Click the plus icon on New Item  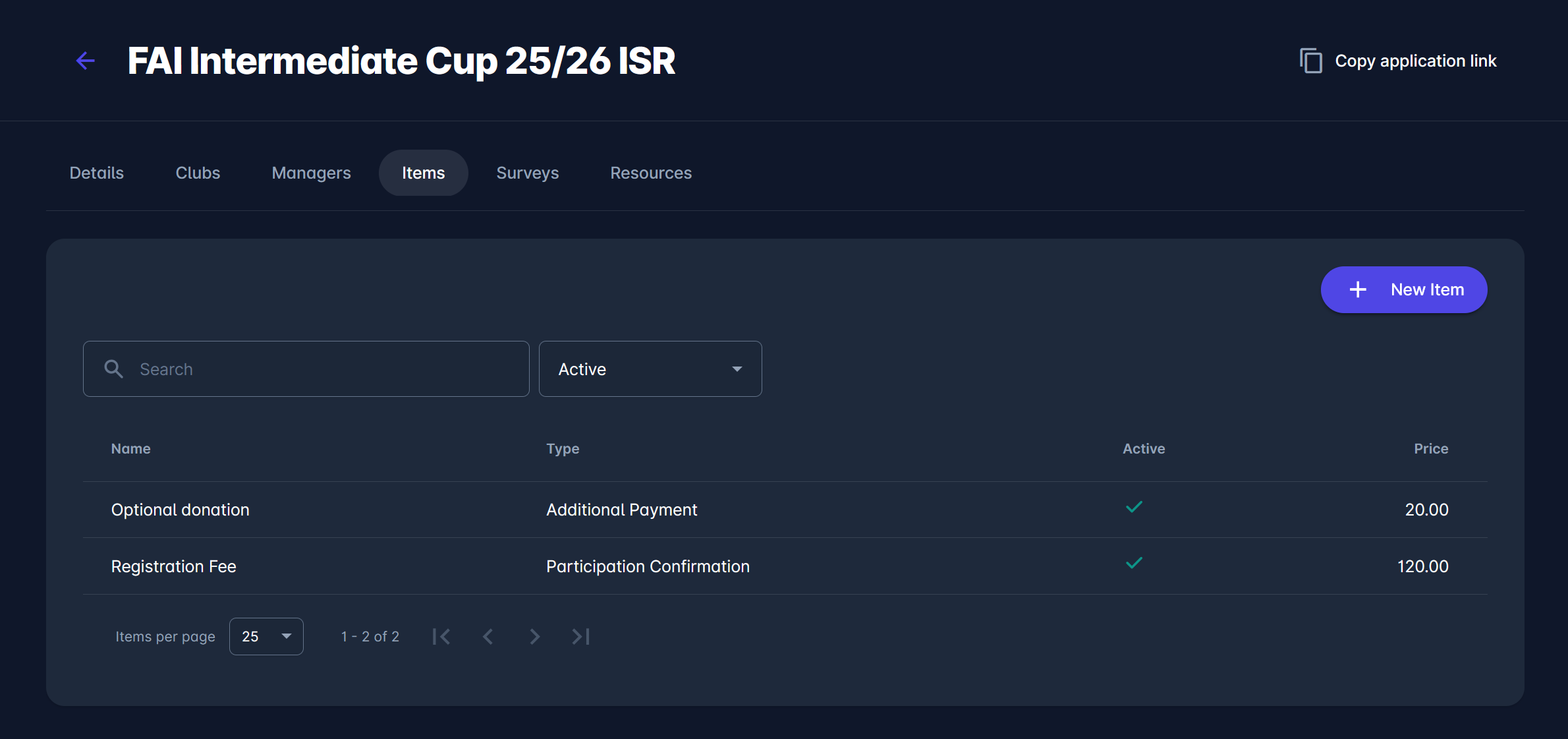[1358, 289]
